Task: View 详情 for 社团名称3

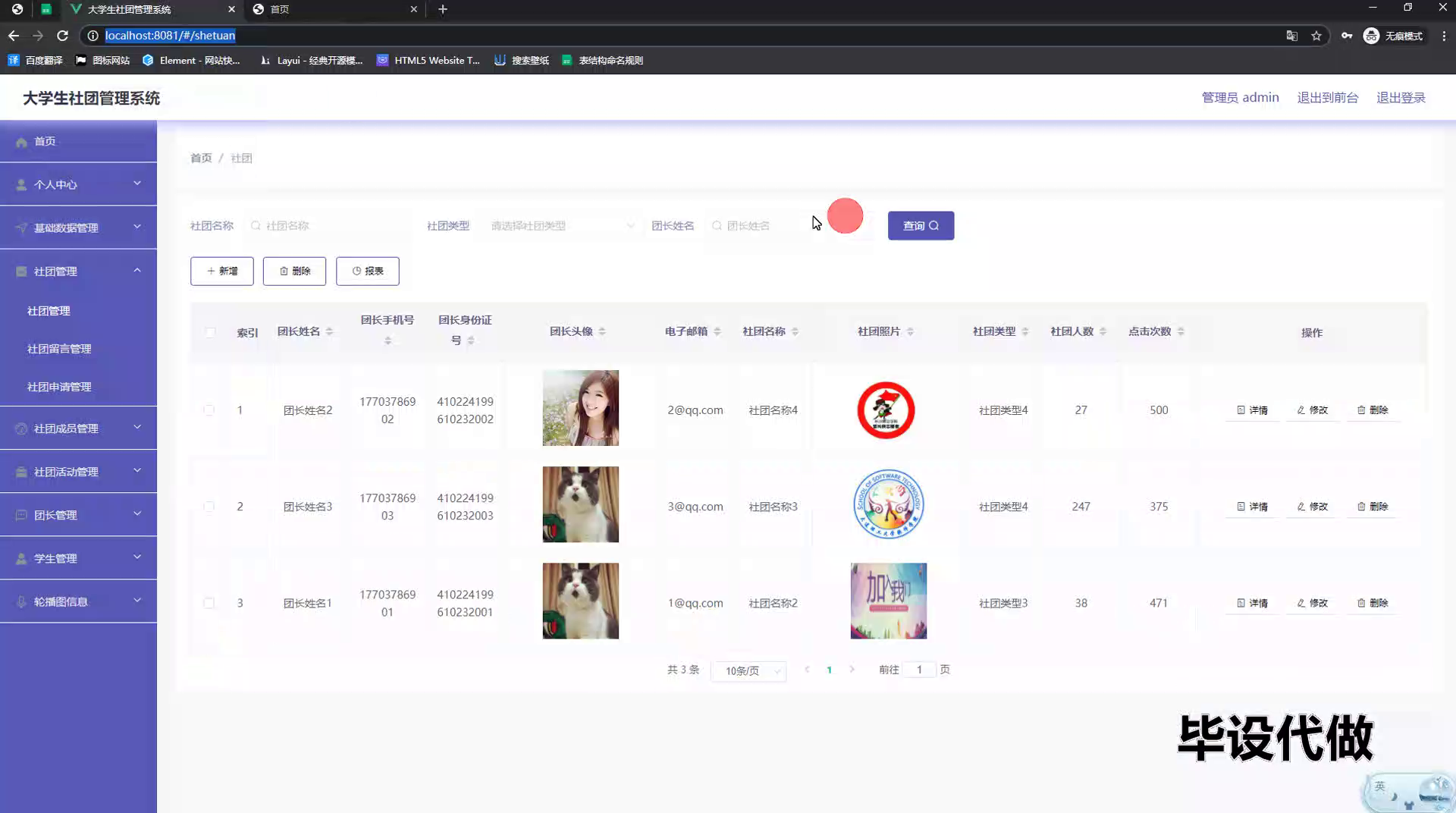Action: point(1252,506)
